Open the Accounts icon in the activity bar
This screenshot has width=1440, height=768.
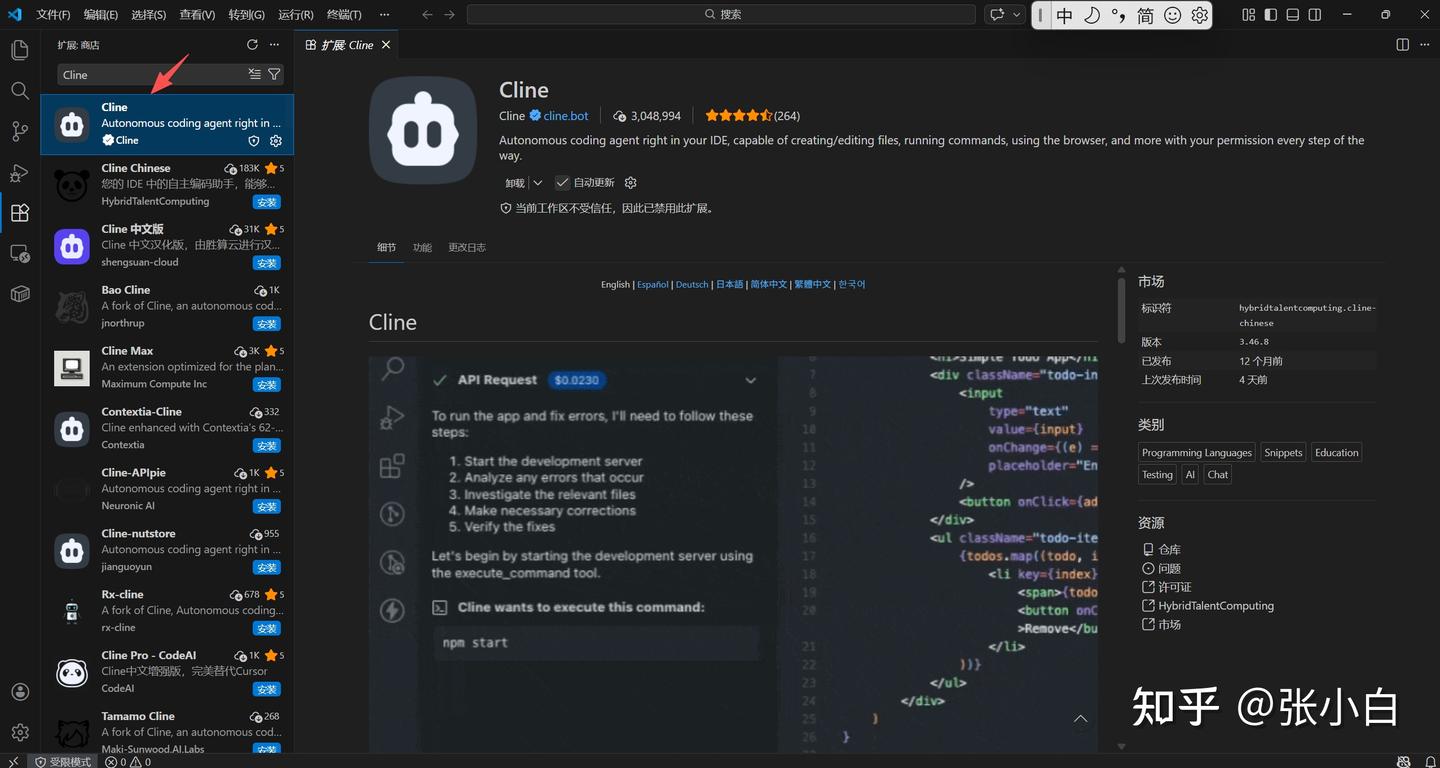point(20,692)
